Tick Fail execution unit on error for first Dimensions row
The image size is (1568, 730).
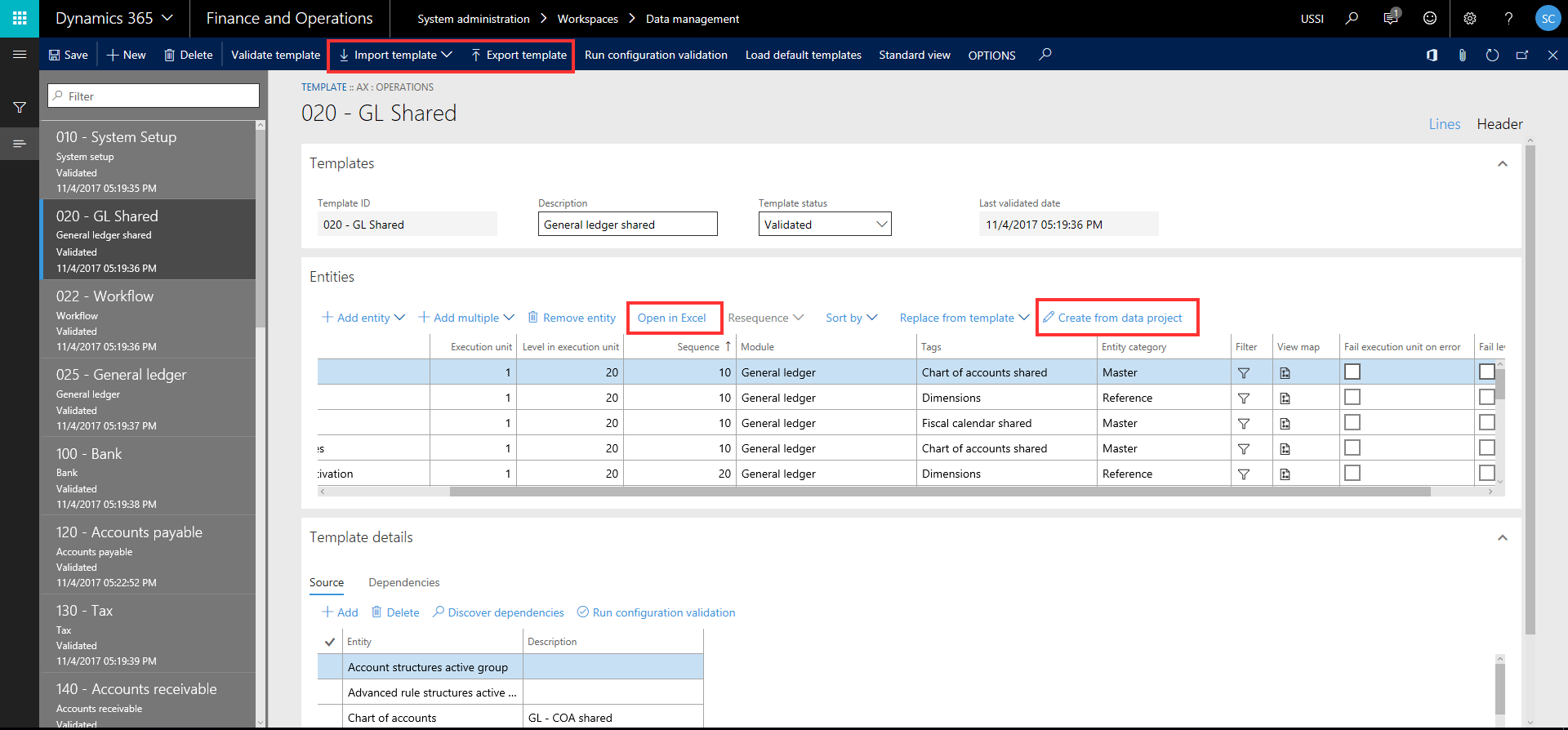(x=1352, y=397)
